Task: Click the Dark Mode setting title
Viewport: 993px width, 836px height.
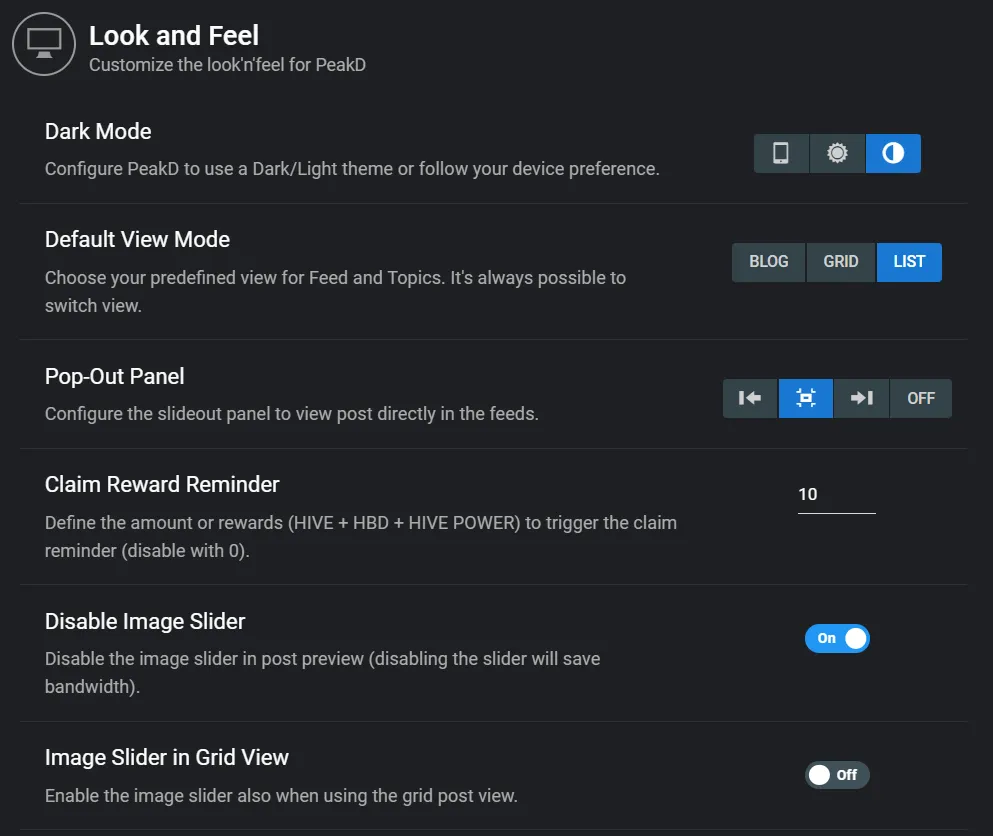Action: pos(98,132)
